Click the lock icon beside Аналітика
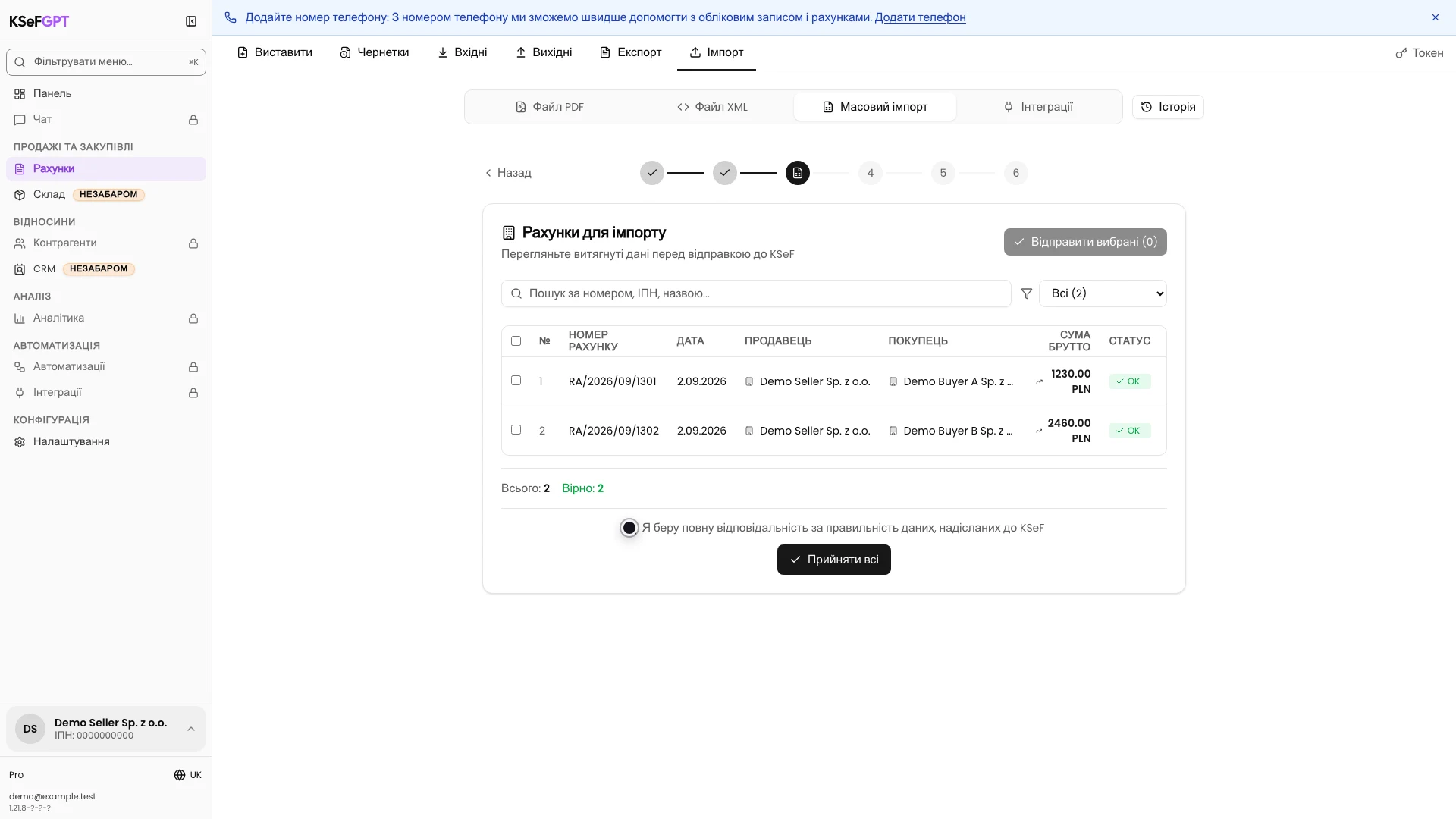 point(193,318)
